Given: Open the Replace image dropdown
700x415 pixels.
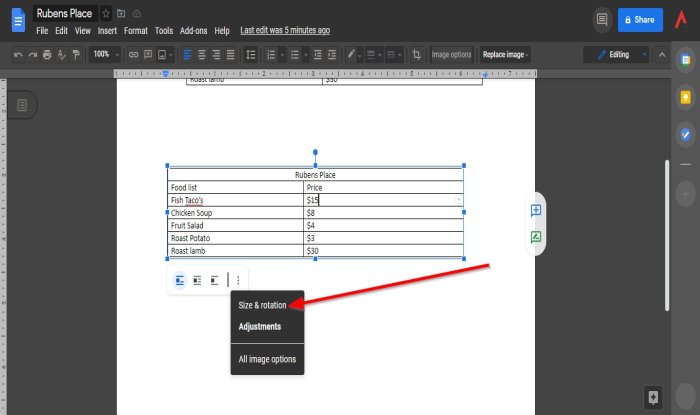Looking at the screenshot, I should coord(504,54).
